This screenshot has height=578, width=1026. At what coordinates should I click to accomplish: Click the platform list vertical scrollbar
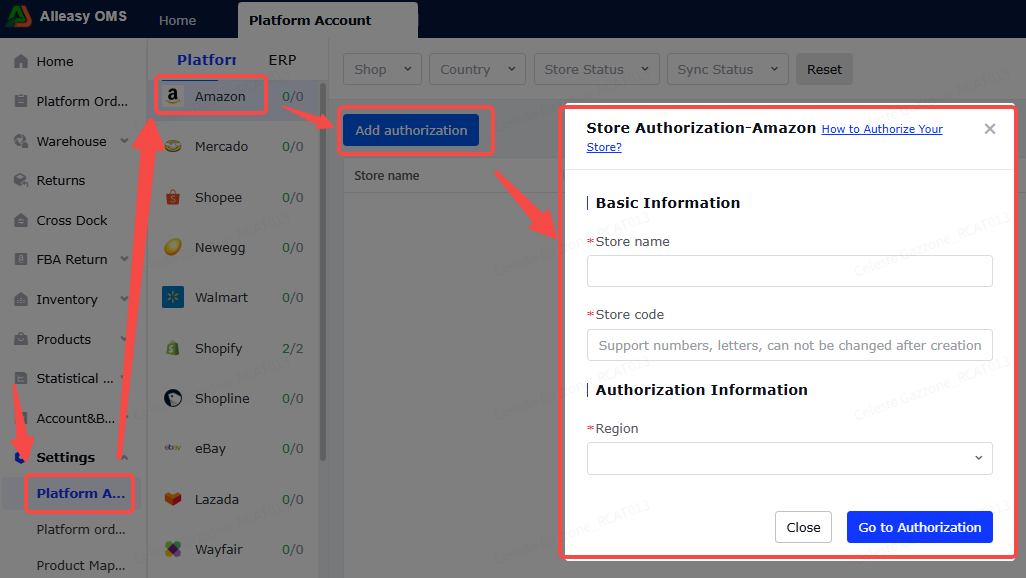[x=323, y=271]
